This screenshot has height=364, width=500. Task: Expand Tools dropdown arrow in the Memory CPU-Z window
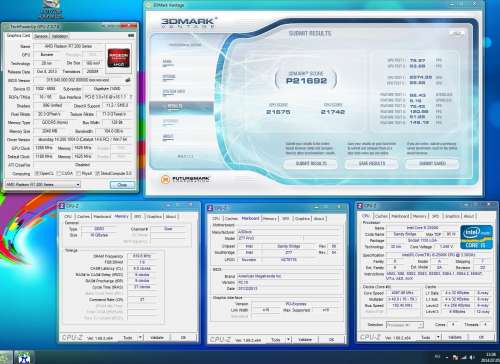(140, 338)
